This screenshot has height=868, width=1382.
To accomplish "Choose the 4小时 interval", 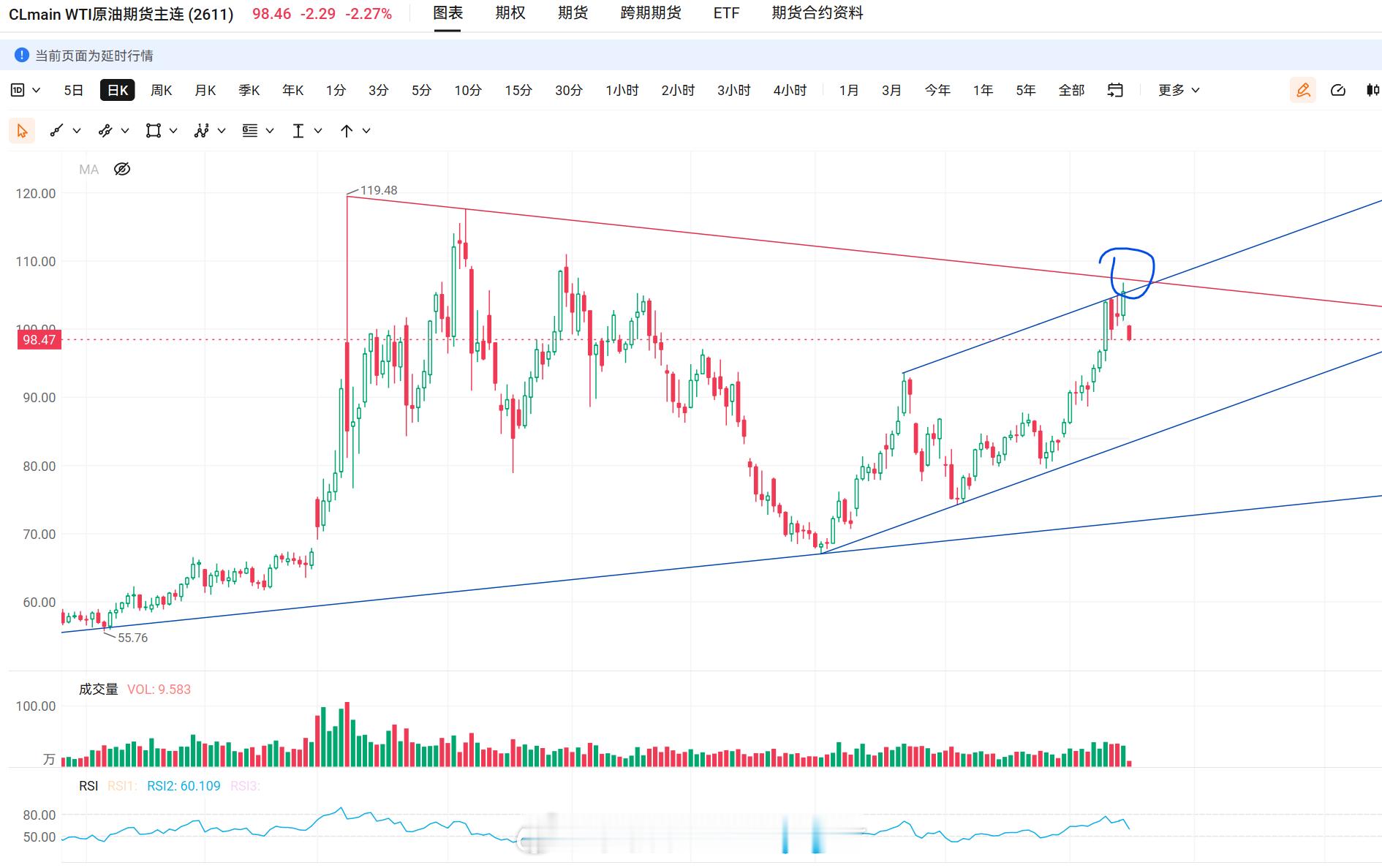I will pyautogui.click(x=790, y=90).
